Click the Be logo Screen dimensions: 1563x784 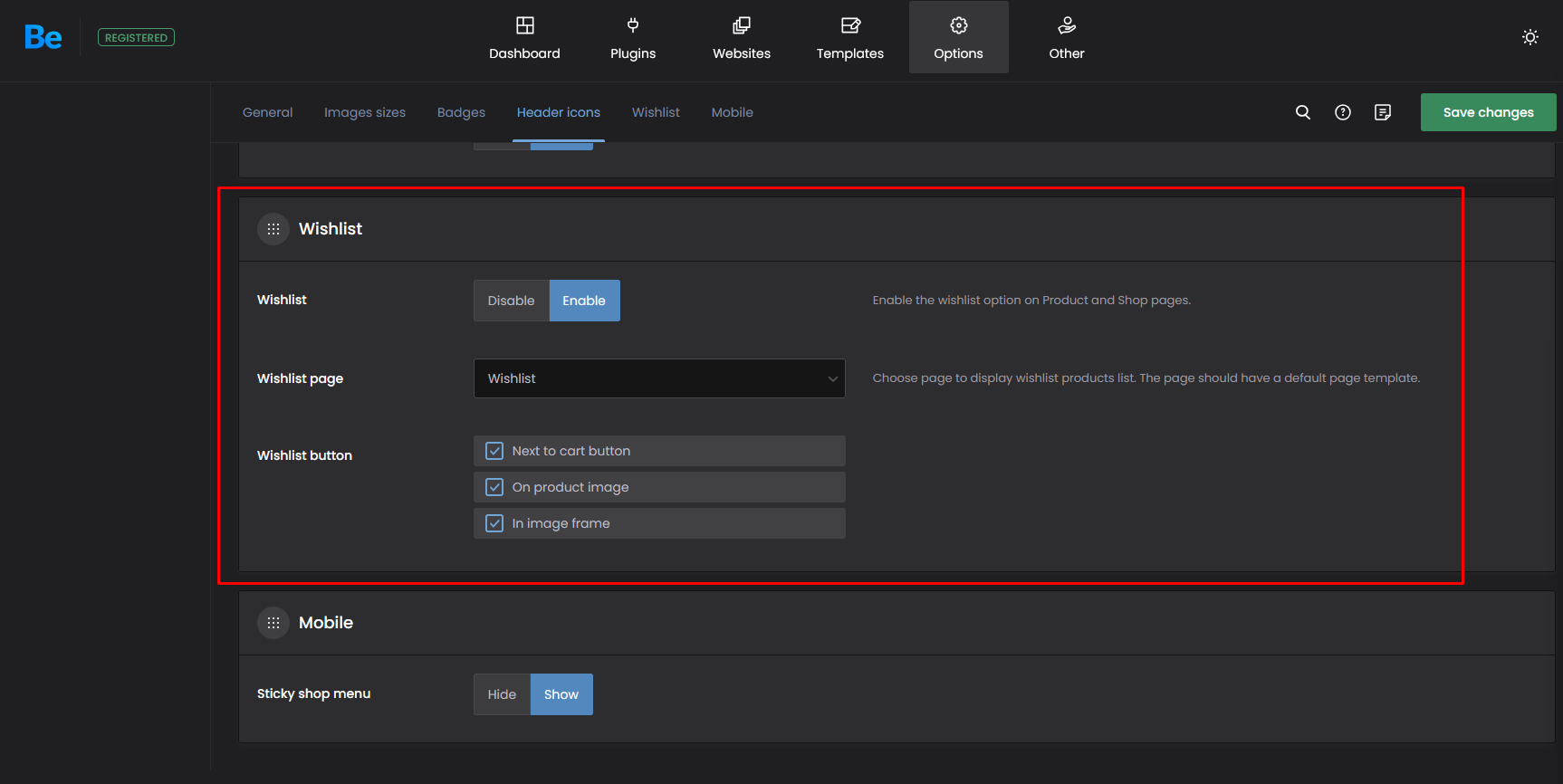click(x=43, y=37)
